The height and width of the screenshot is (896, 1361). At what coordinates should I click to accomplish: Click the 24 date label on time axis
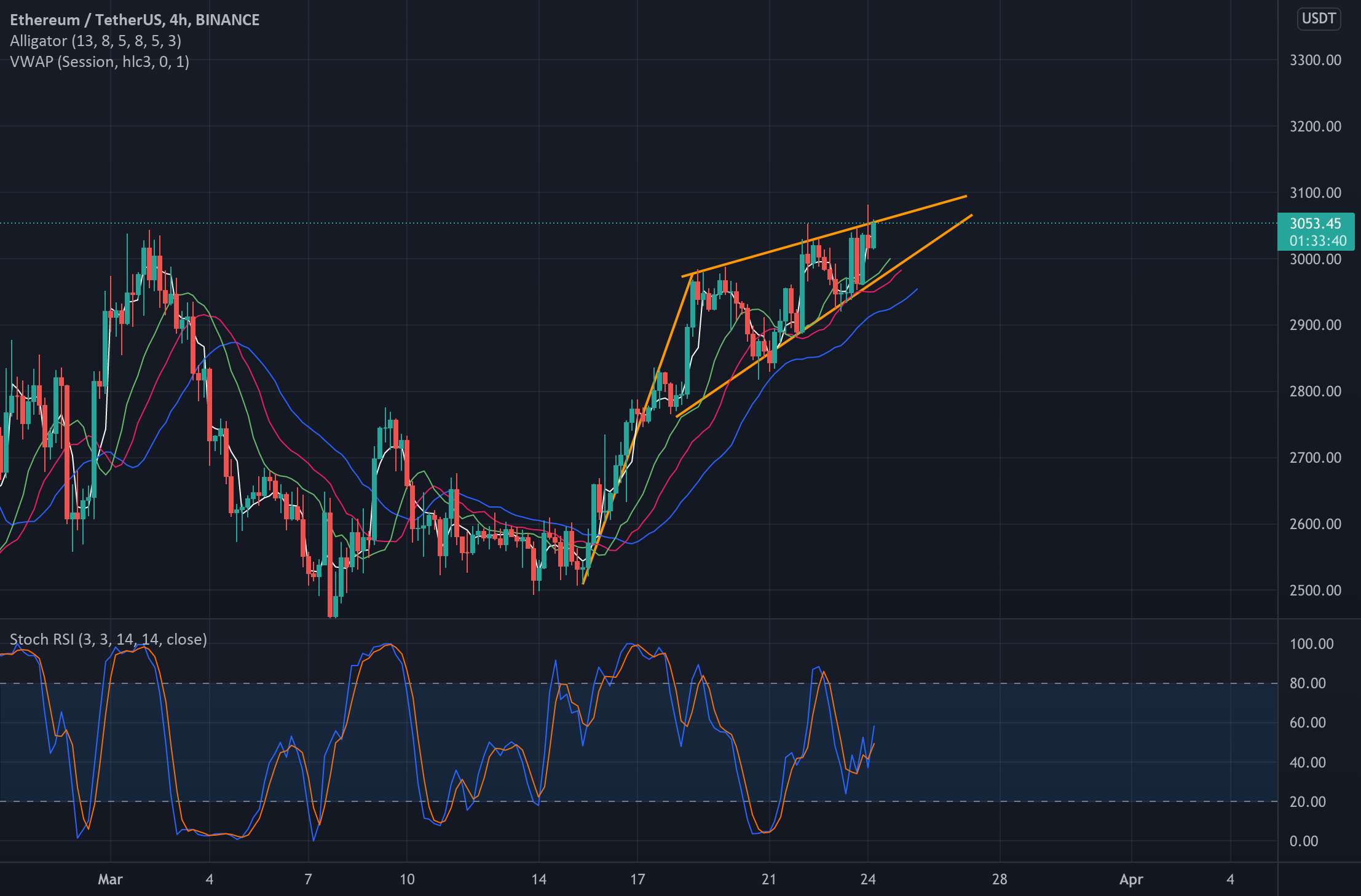(x=868, y=879)
